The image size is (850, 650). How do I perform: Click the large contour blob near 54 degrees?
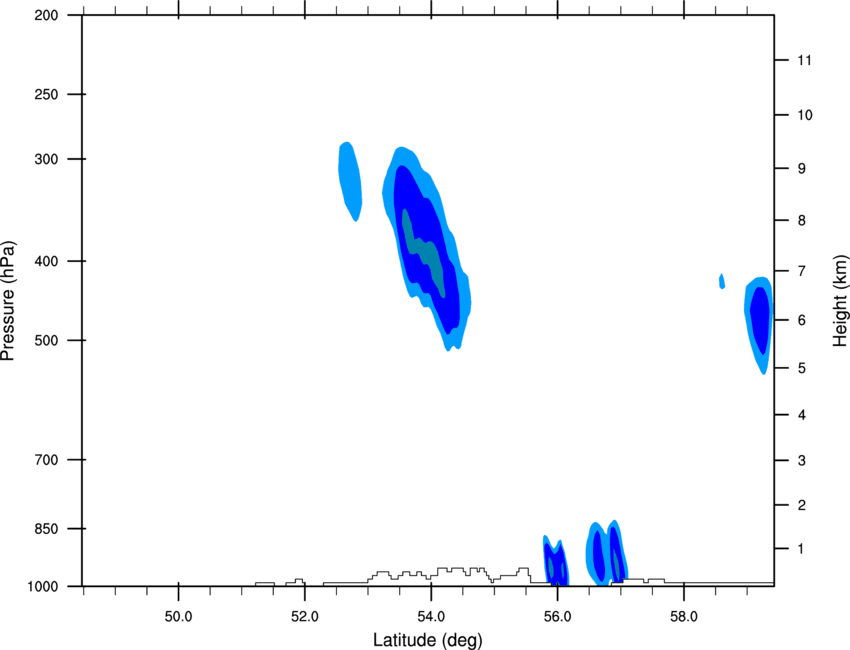coord(426,247)
